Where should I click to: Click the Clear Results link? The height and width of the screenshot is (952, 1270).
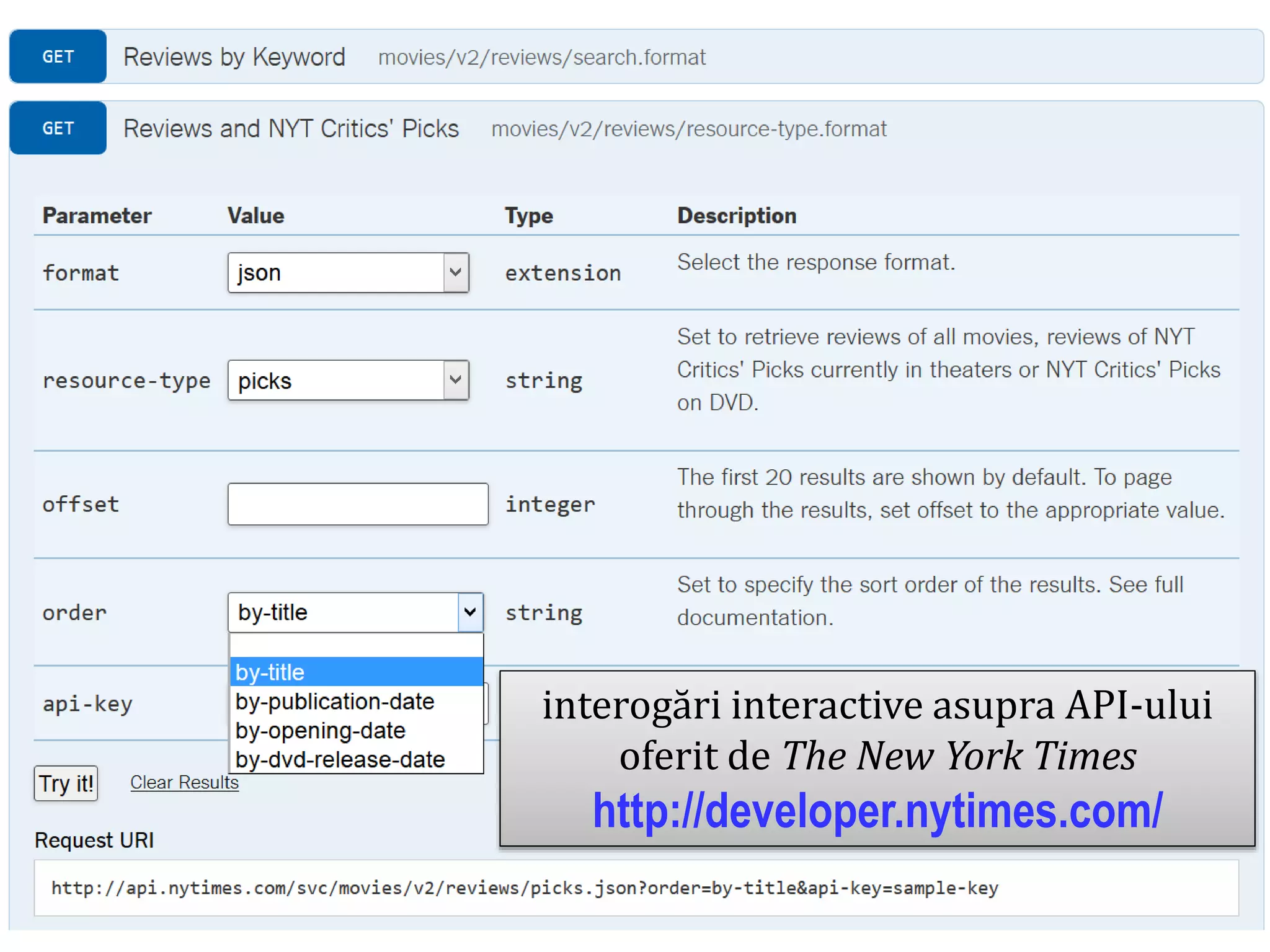[x=184, y=783]
